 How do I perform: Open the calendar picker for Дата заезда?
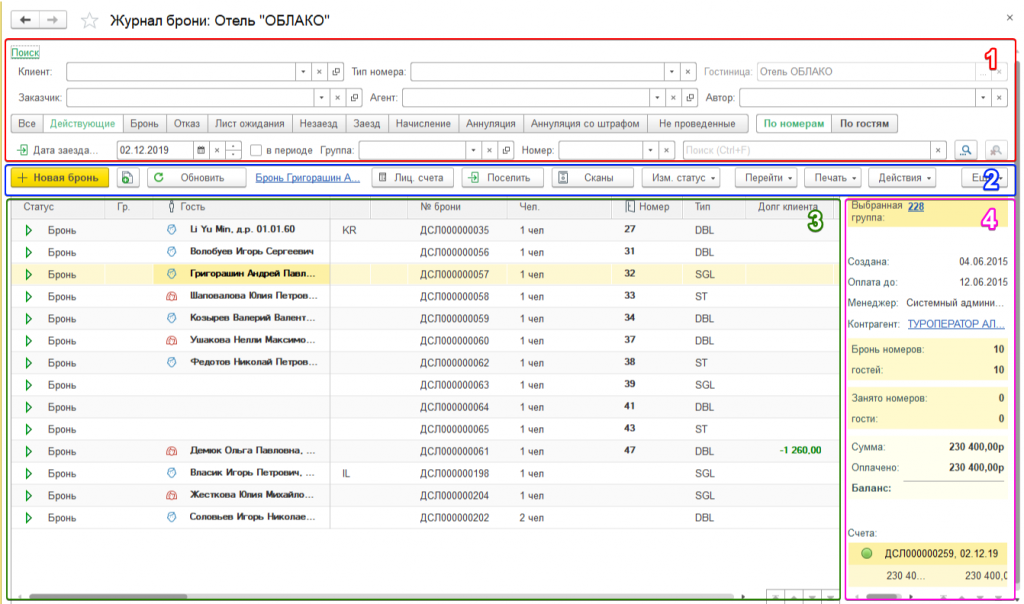coord(201,150)
